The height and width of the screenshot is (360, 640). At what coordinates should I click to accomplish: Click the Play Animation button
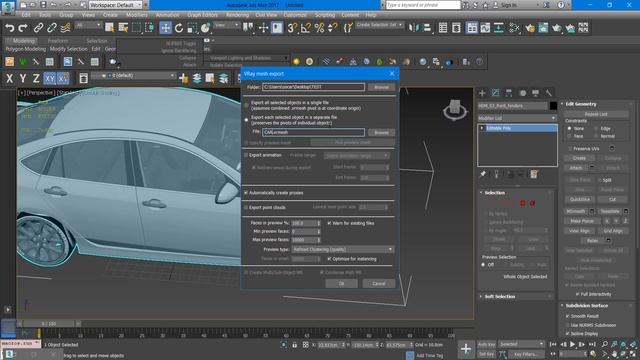click(573, 344)
